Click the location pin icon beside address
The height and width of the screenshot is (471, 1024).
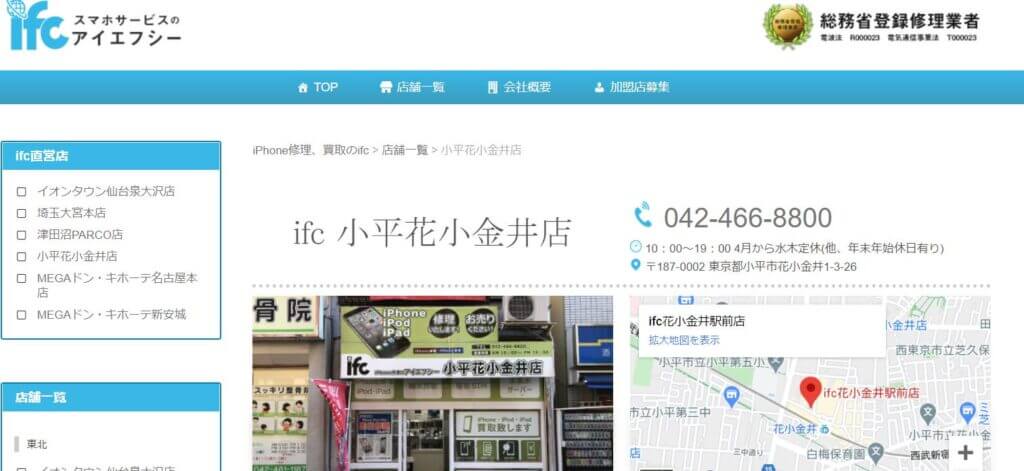[635, 265]
